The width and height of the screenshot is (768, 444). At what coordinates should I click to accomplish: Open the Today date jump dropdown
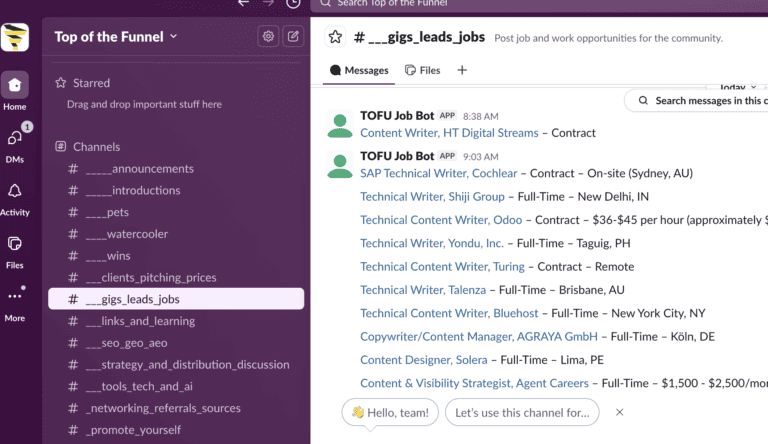coord(735,87)
